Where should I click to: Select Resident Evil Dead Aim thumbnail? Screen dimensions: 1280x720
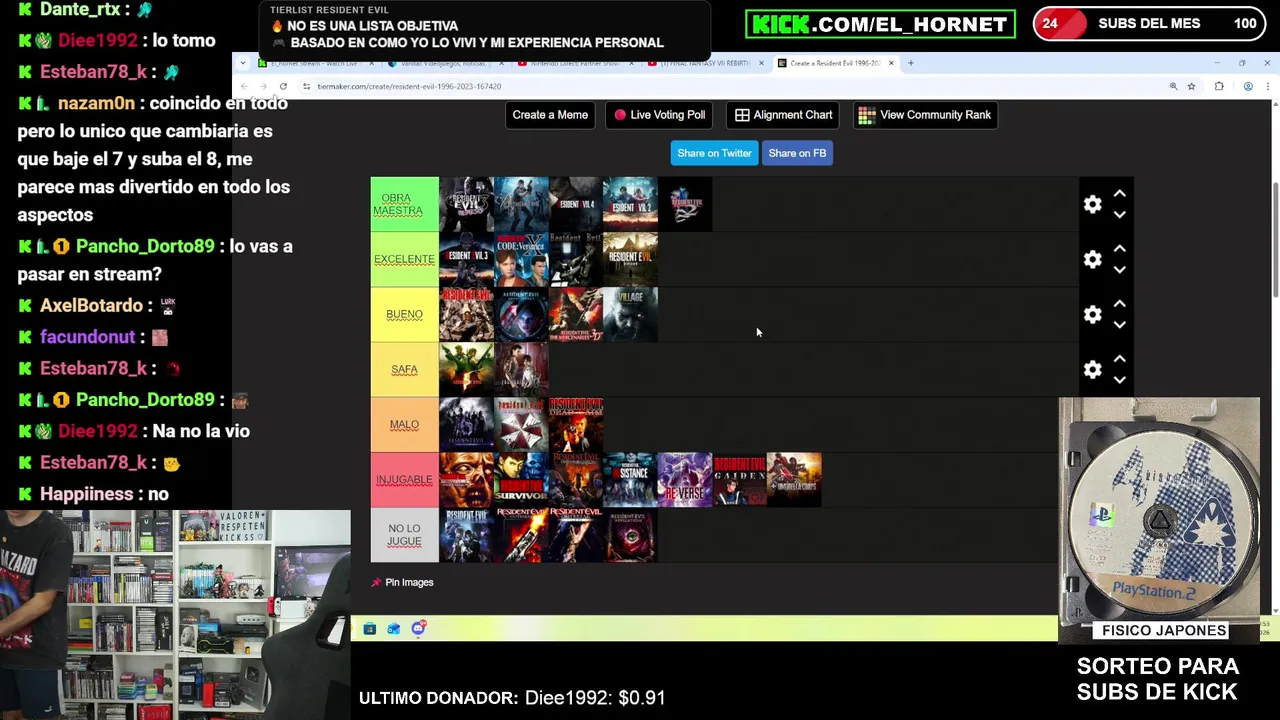tap(576, 424)
